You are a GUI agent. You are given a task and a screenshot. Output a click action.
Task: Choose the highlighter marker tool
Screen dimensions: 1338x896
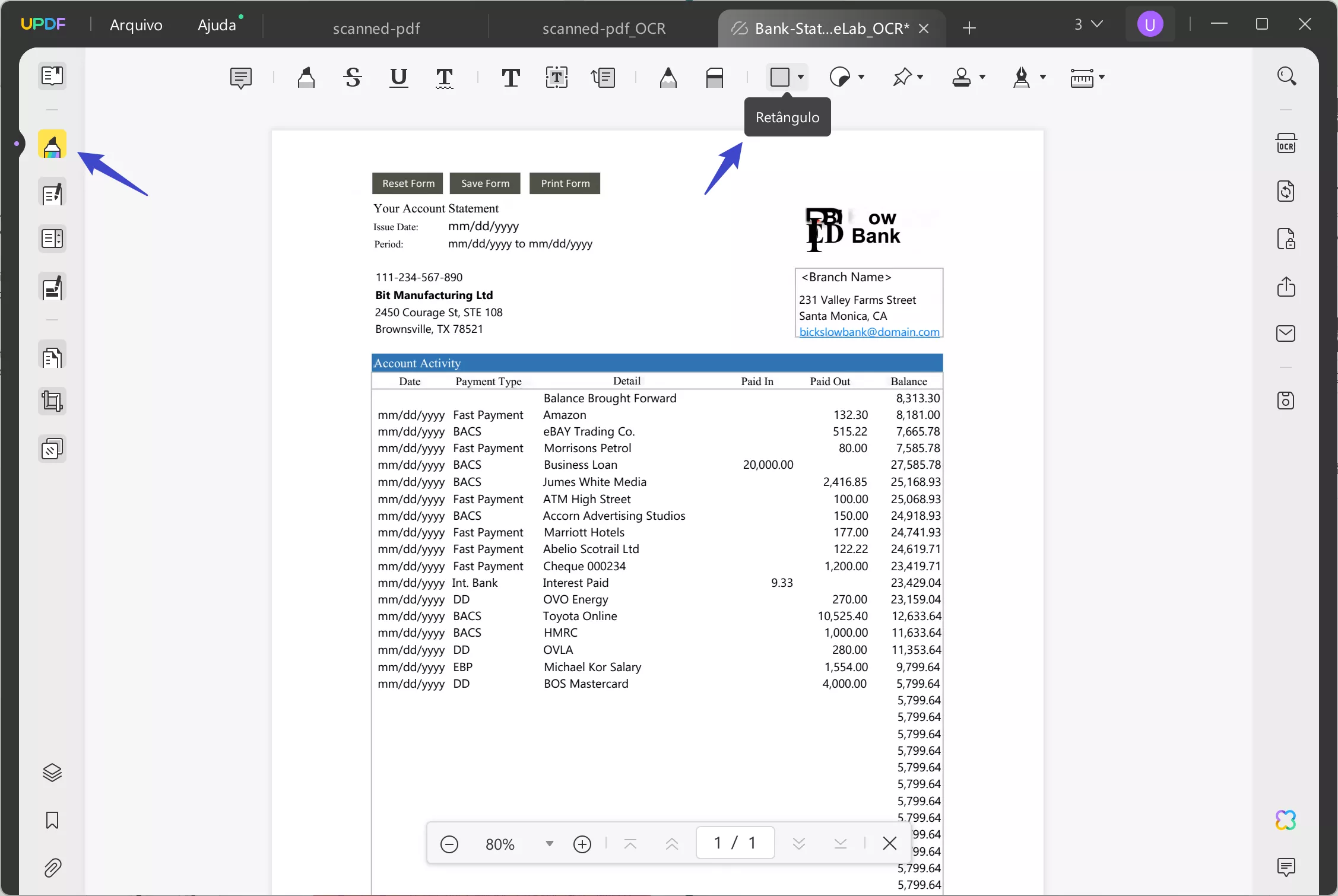[306, 77]
